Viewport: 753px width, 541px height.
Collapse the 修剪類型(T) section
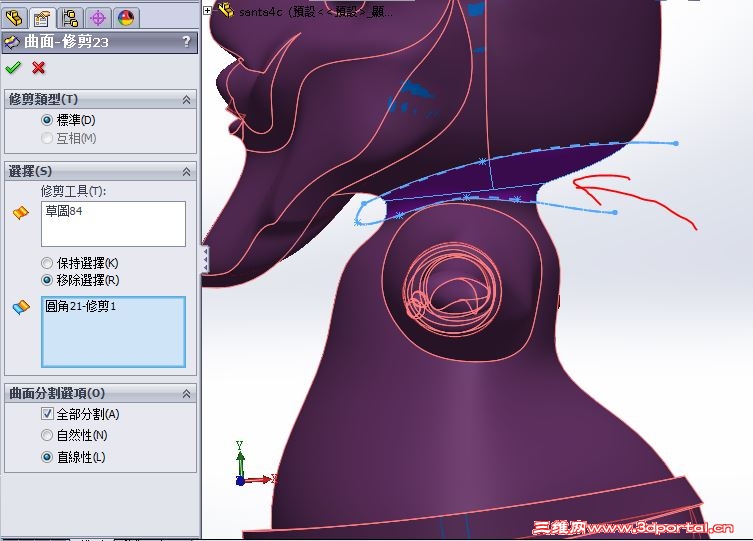tap(186, 99)
